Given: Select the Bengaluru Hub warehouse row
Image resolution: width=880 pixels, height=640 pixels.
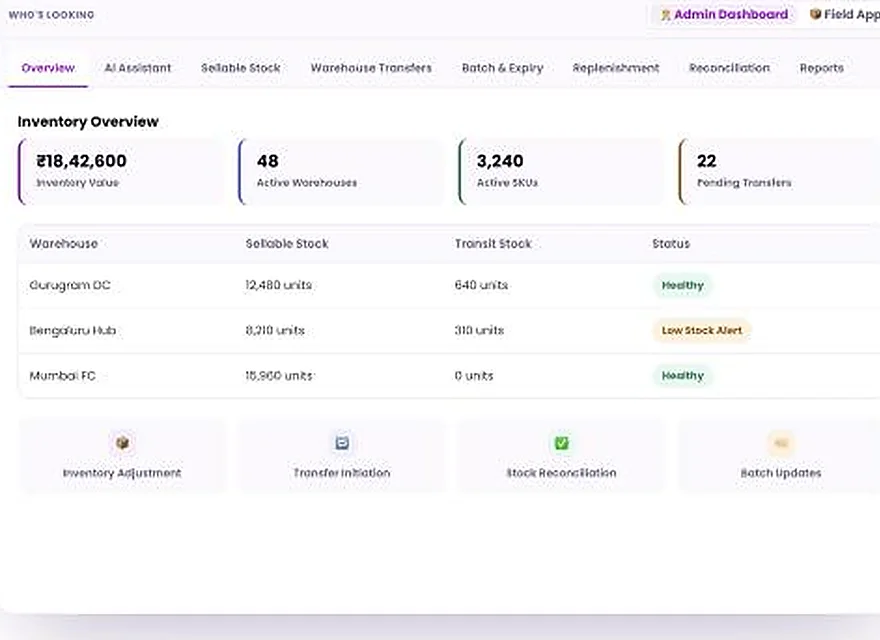Looking at the screenshot, I should pyautogui.click(x=449, y=331).
